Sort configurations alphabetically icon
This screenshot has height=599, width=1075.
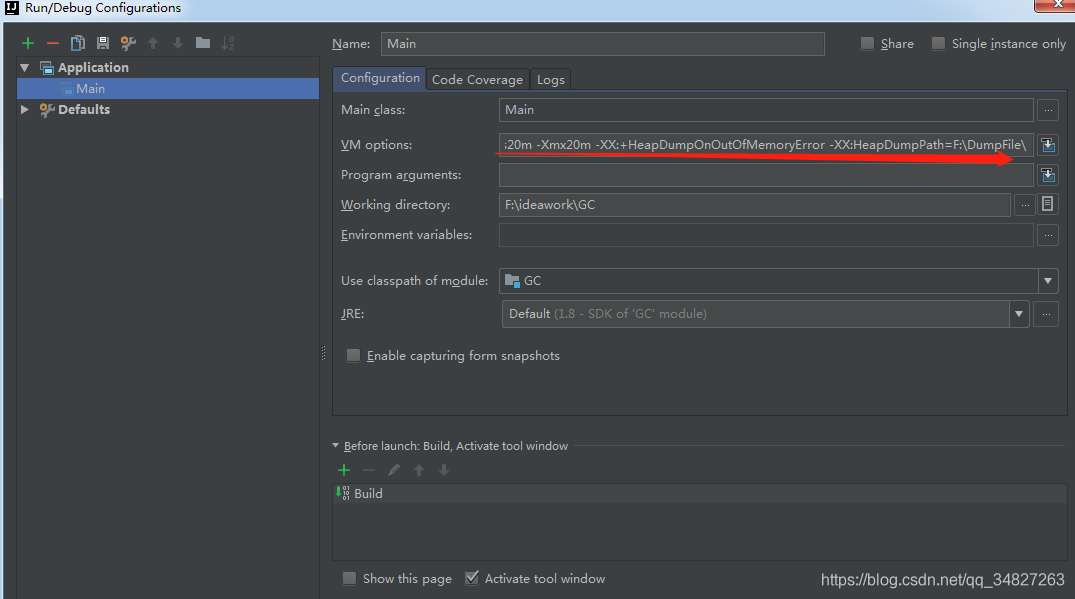(228, 43)
